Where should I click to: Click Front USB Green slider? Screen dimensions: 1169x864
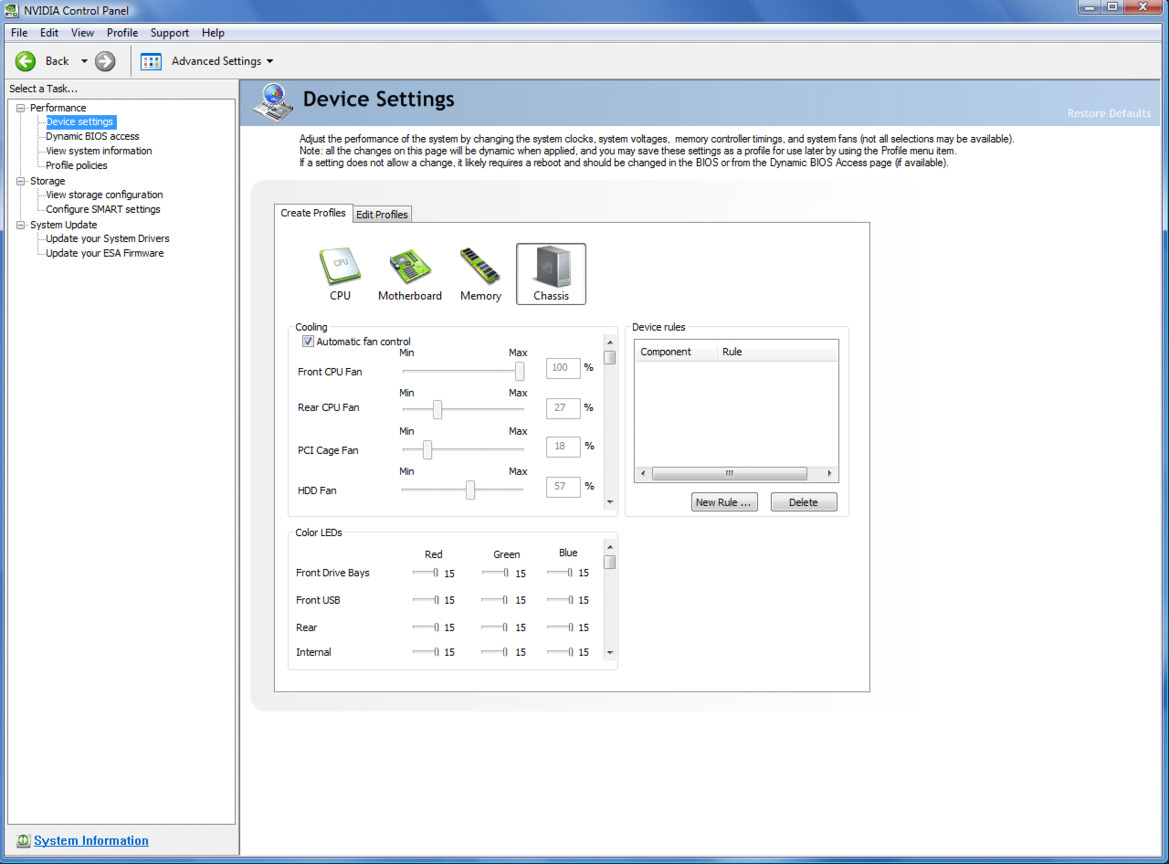[495, 599]
